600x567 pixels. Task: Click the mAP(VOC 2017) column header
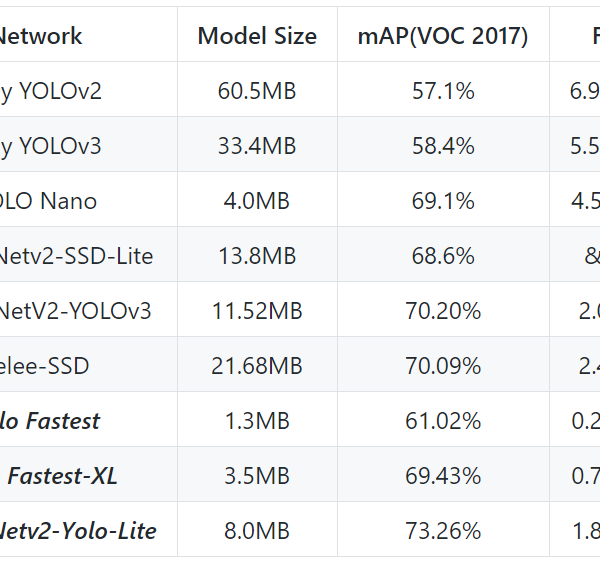point(443,37)
